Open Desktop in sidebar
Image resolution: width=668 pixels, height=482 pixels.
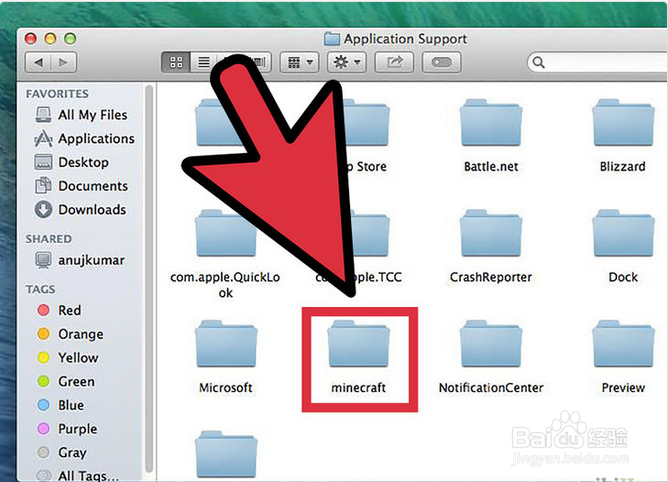(x=72, y=162)
